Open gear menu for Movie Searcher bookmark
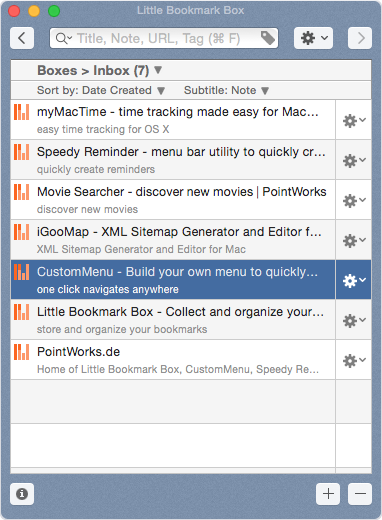 354,200
